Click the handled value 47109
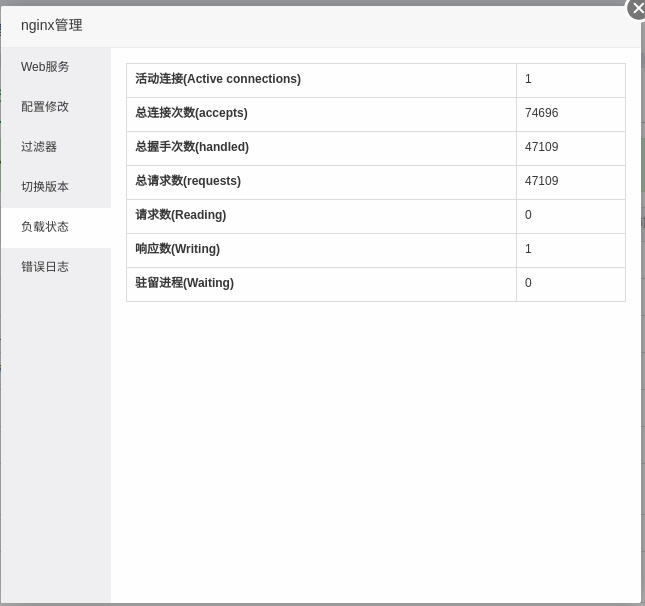Image resolution: width=645 pixels, height=606 pixels. click(x=541, y=147)
